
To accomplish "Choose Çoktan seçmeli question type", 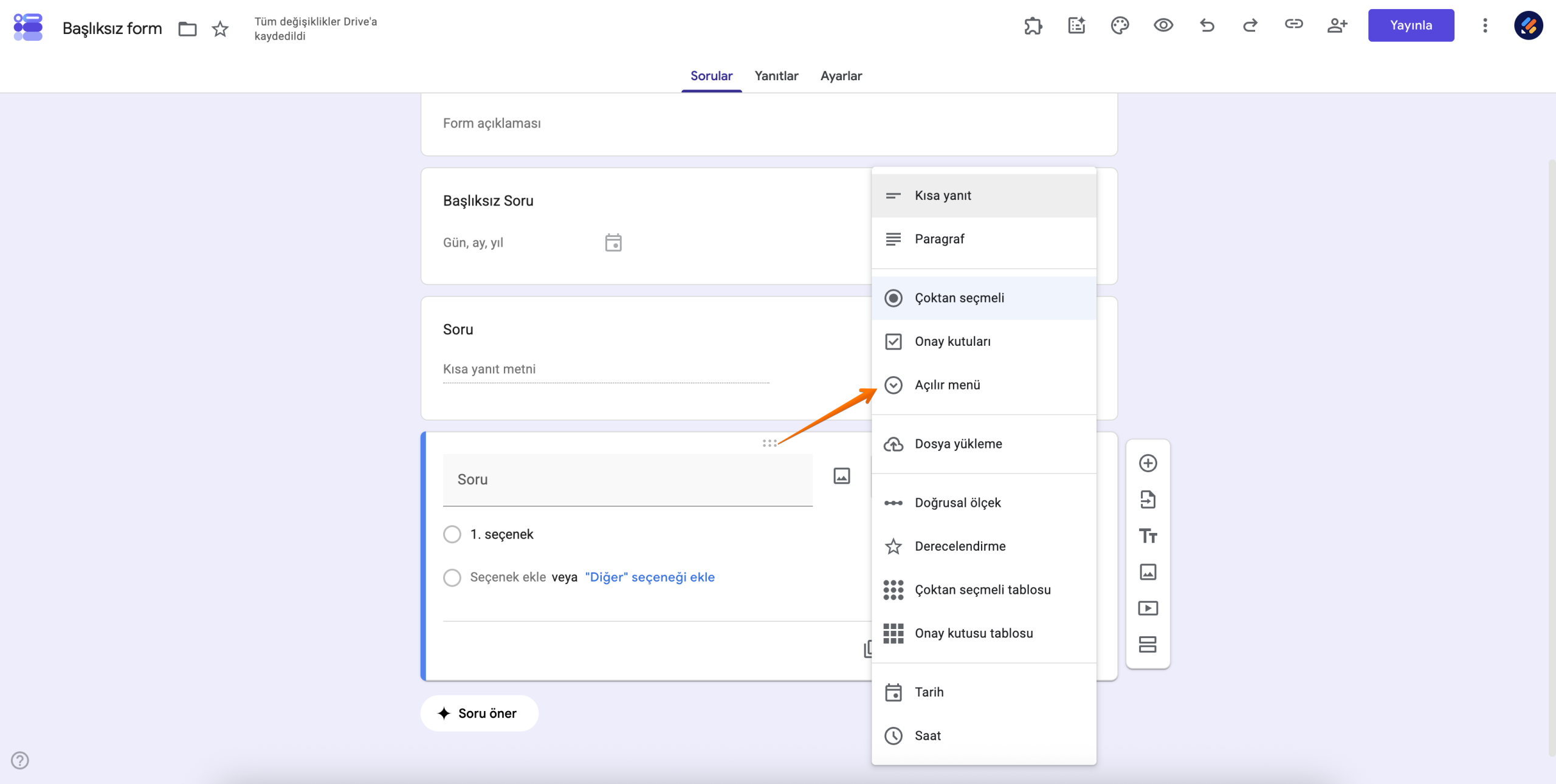I will point(983,298).
